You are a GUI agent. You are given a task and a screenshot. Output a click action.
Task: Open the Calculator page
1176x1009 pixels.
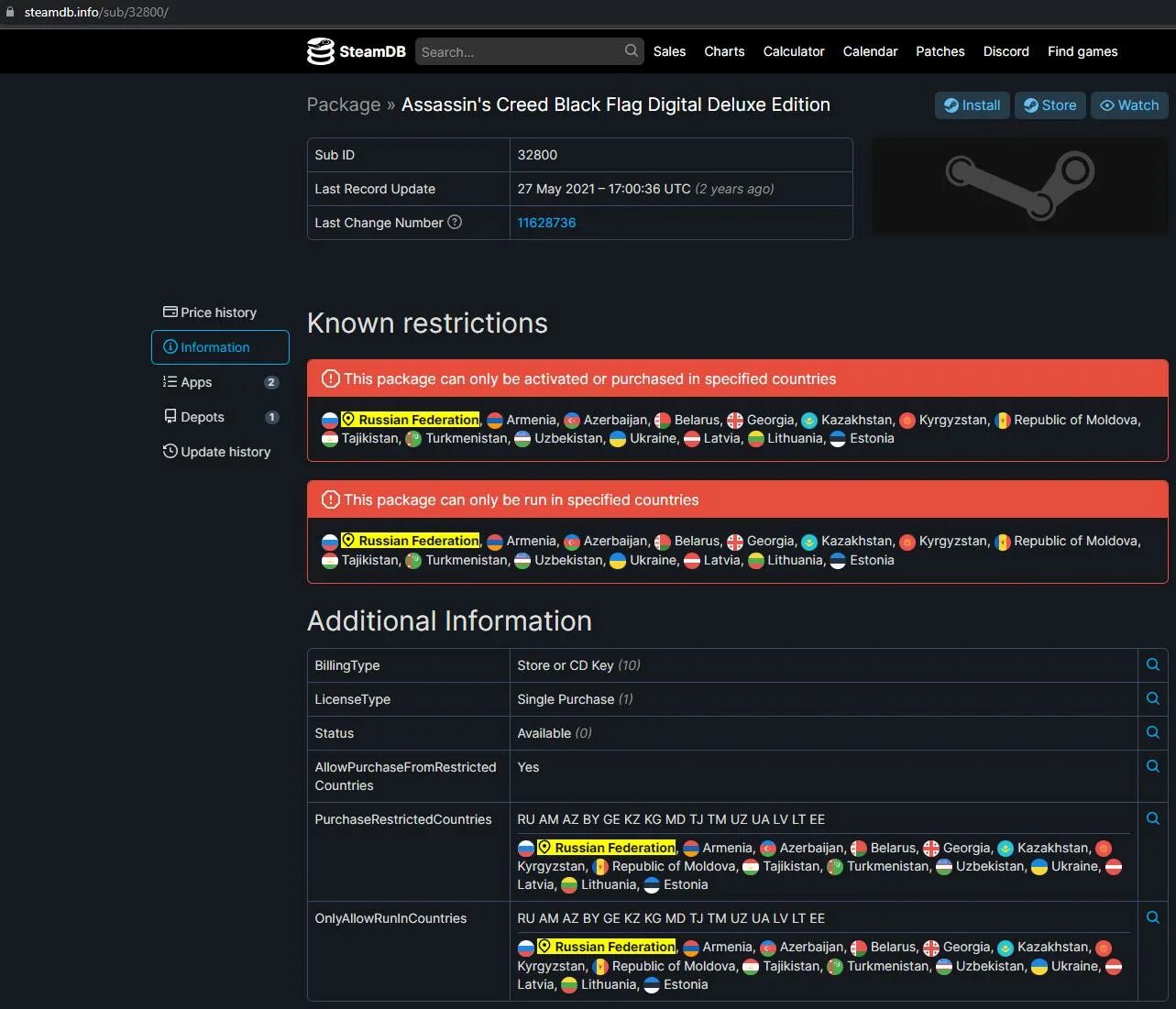(794, 51)
